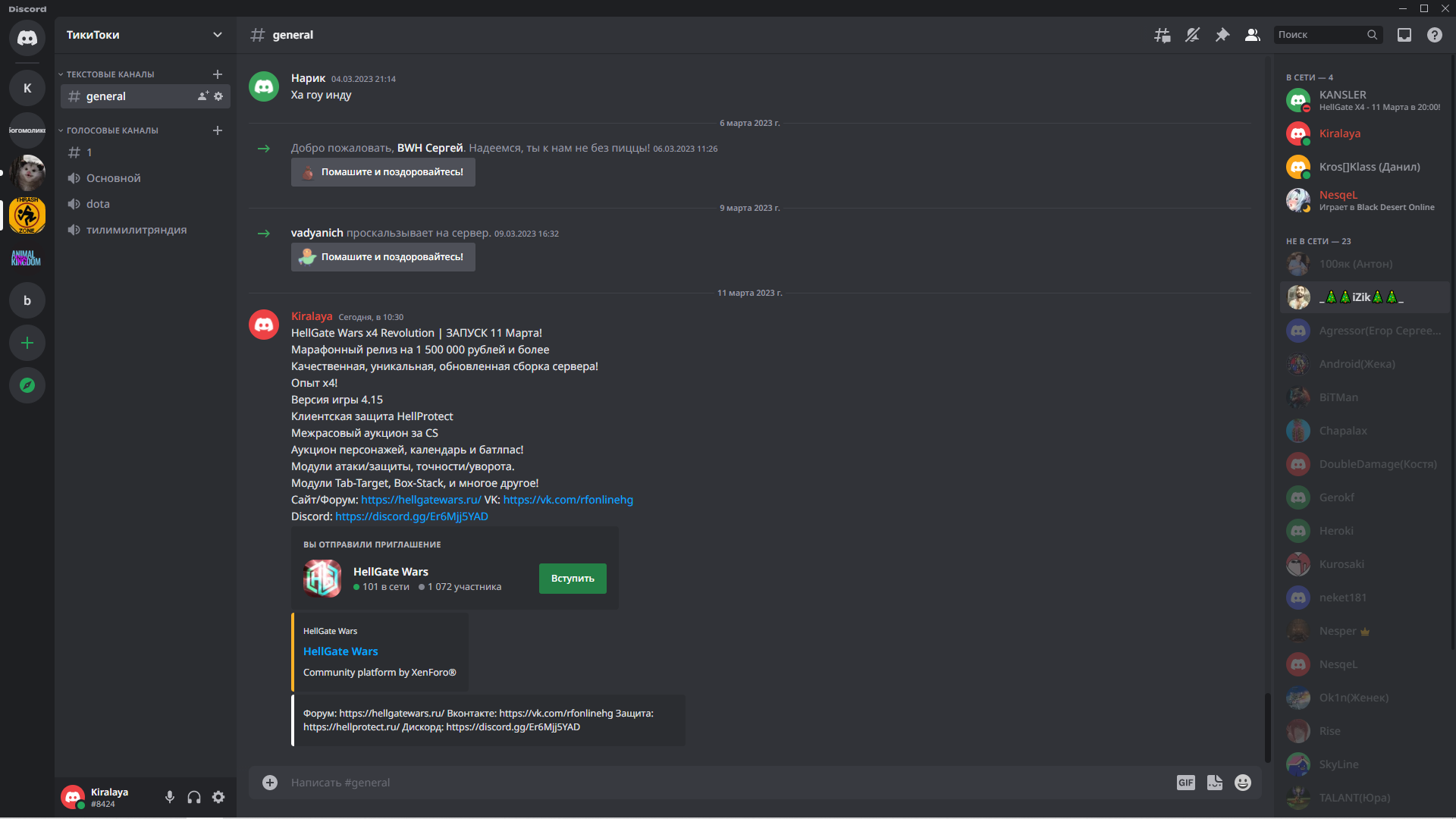The width and height of the screenshot is (1456, 819).
Task: Open the hellgatewars.ru link in message
Action: pos(421,500)
